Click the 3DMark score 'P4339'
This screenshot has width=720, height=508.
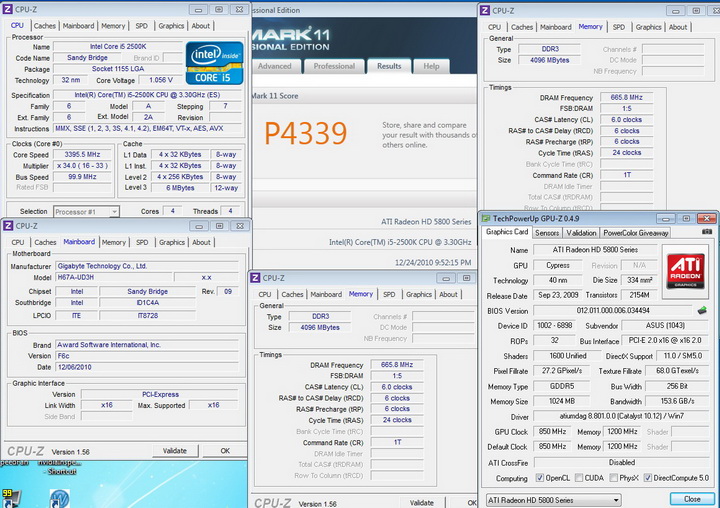pos(306,134)
